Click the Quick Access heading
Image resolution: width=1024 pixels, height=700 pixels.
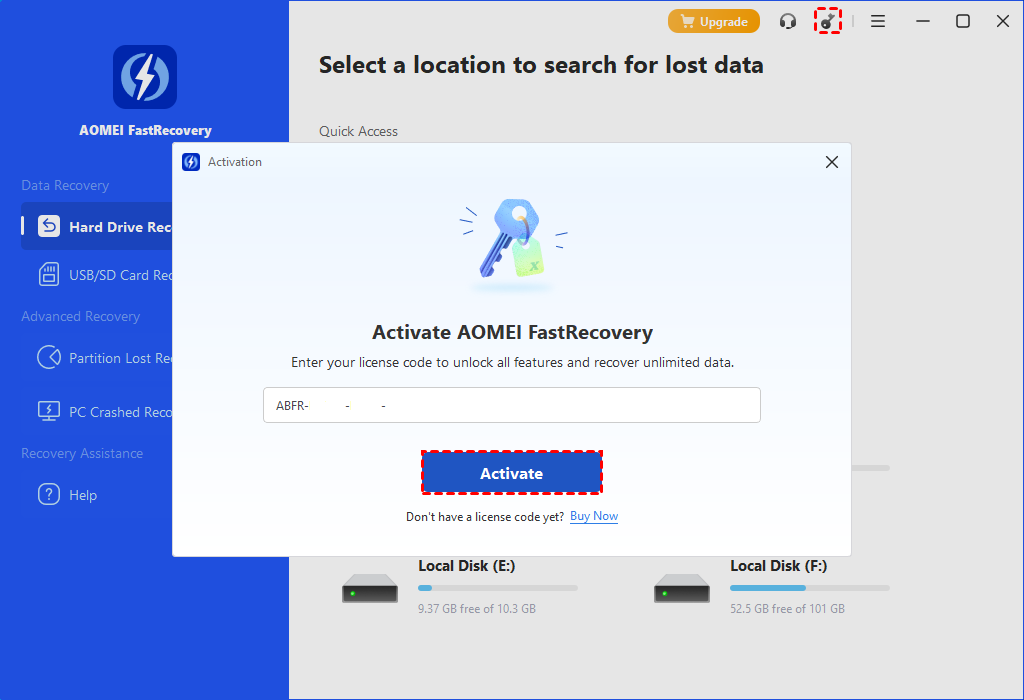pyautogui.click(x=358, y=131)
